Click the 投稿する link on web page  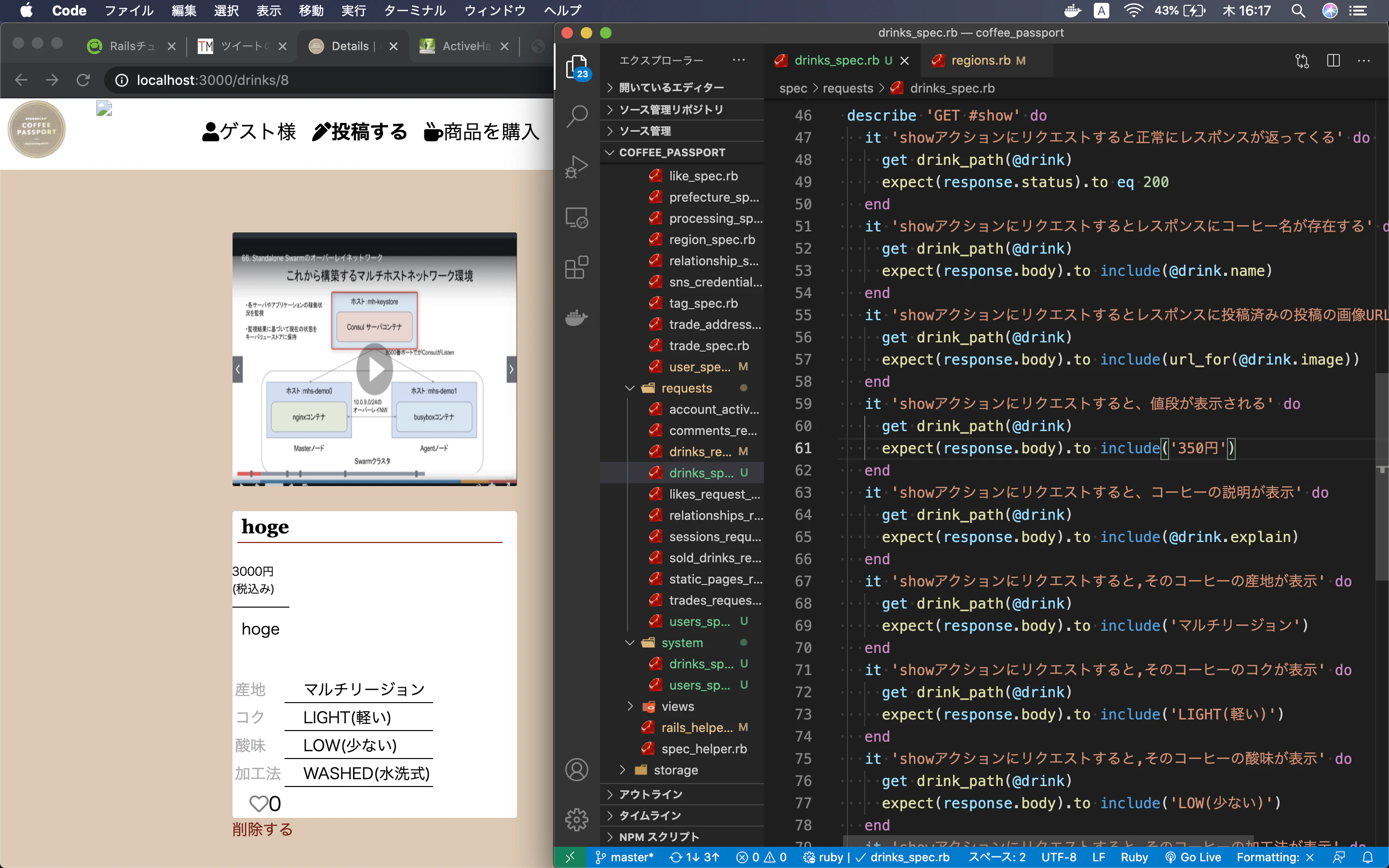[x=360, y=132]
